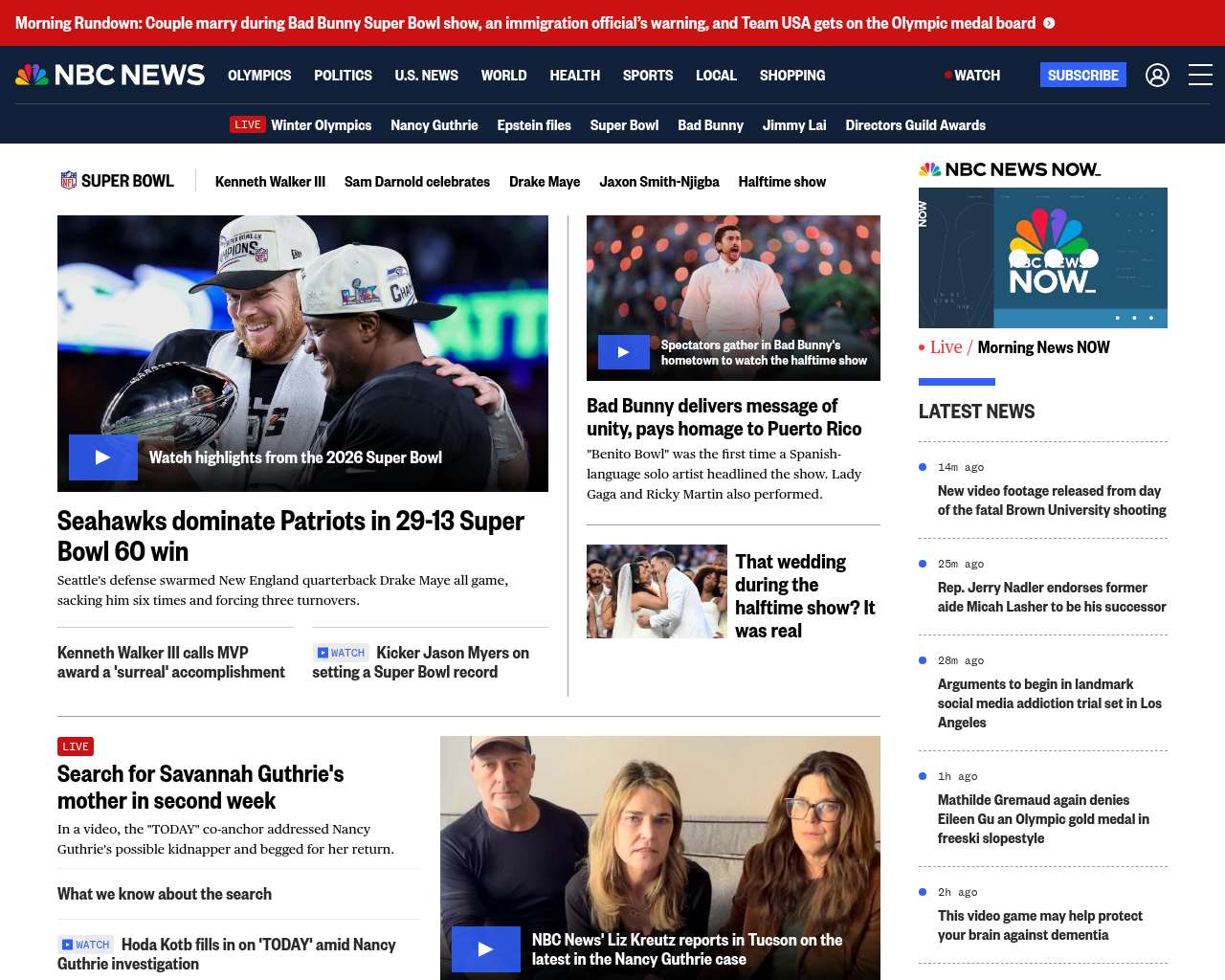Screen dimensions: 1225x980
Task: Play the Bad Bunny halftime show video
Action: click(623, 352)
